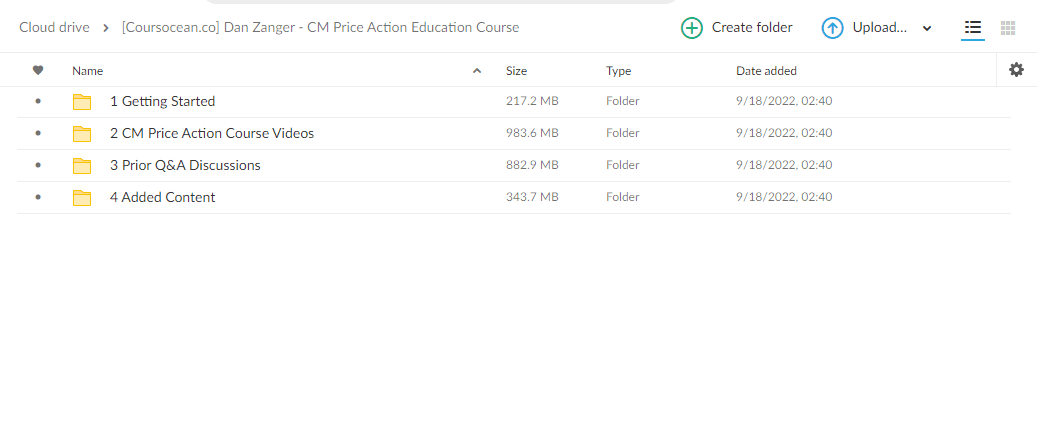
Task: Click Type cell of Prior Q&A Discussions row
Action: tap(622, 165)
